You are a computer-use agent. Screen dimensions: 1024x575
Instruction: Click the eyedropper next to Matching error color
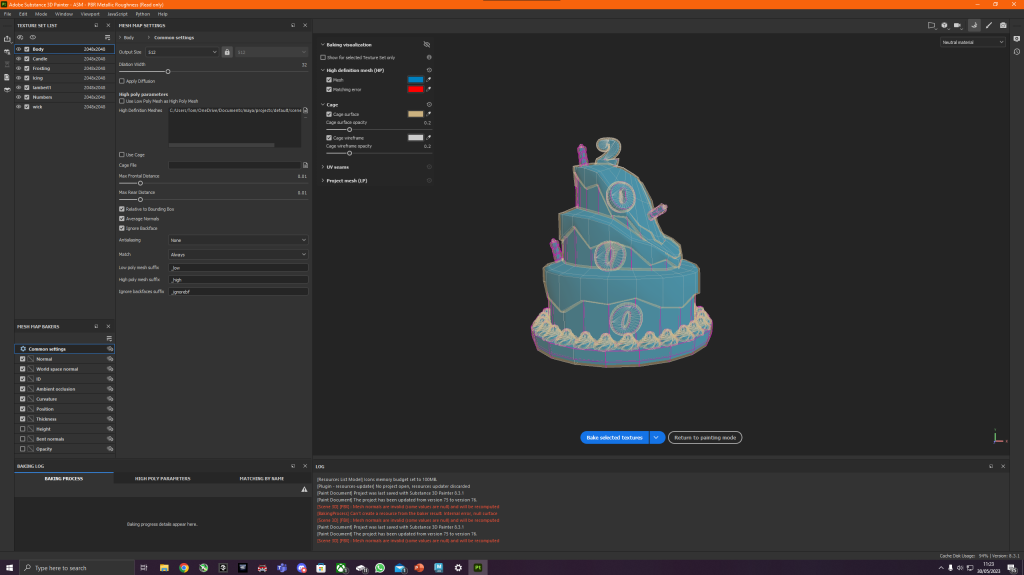click(429, 89)
